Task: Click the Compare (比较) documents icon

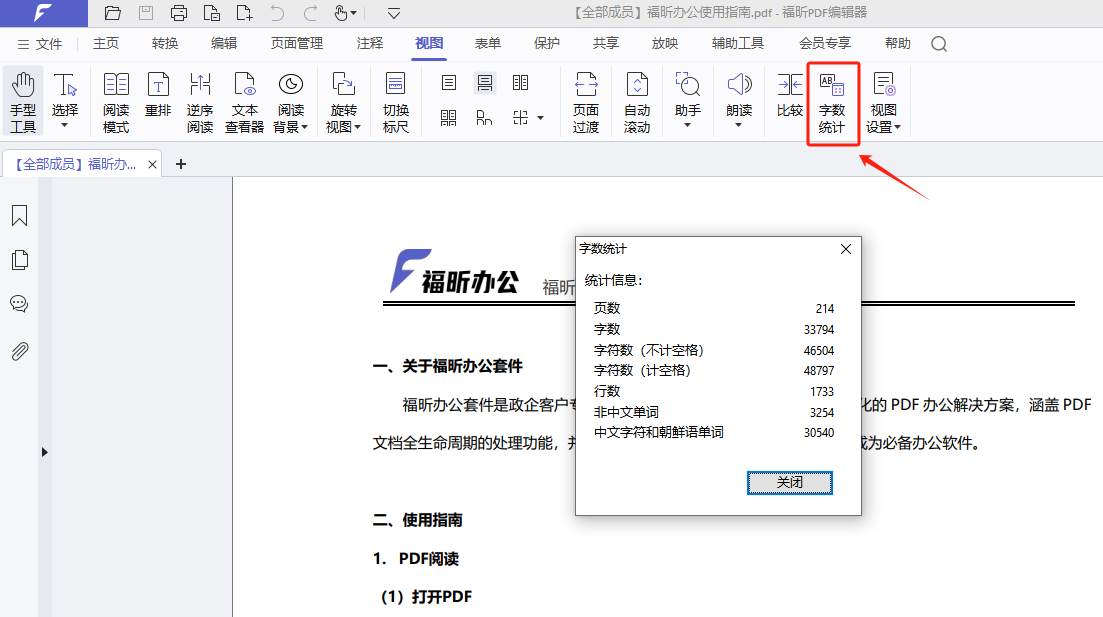Action: click(790, 96)
